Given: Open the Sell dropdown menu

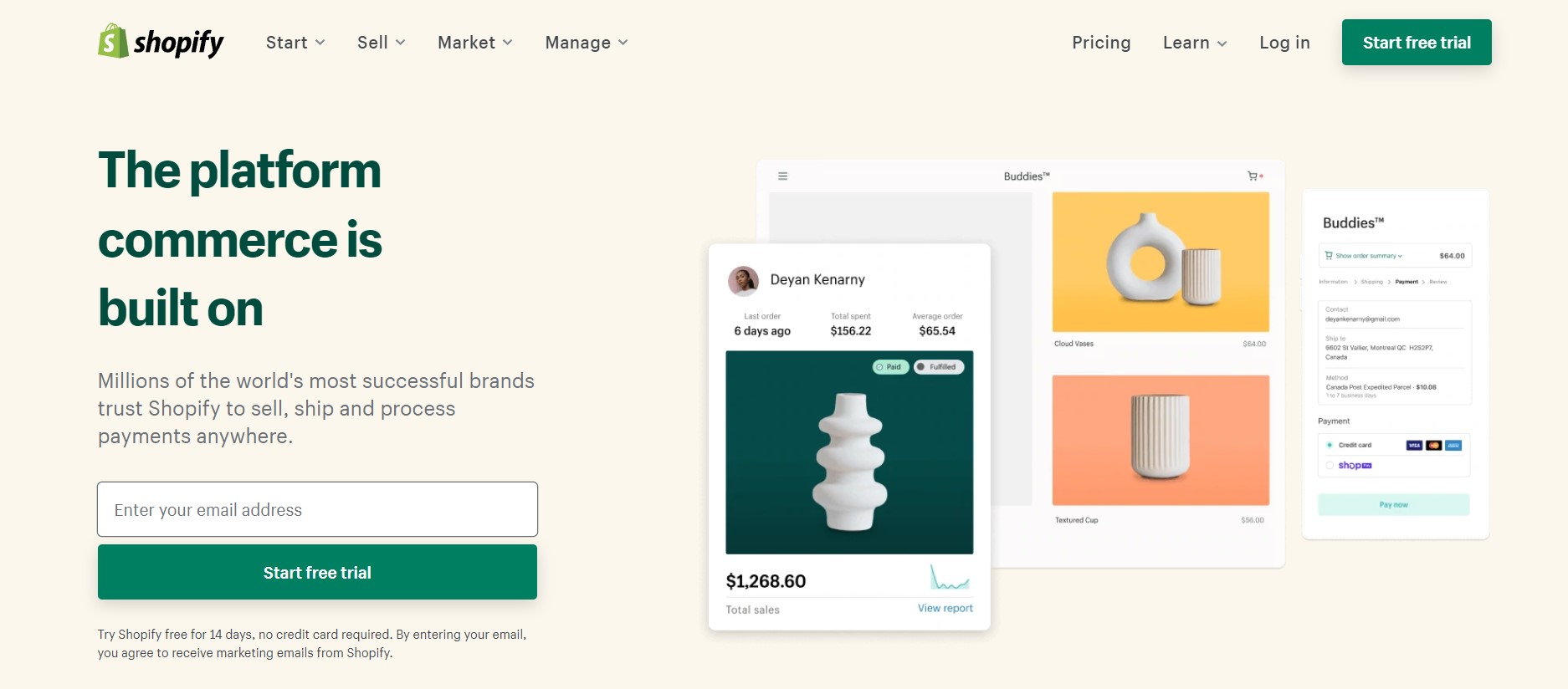Looking at the screenshot, I should click(x=381, y=43).
